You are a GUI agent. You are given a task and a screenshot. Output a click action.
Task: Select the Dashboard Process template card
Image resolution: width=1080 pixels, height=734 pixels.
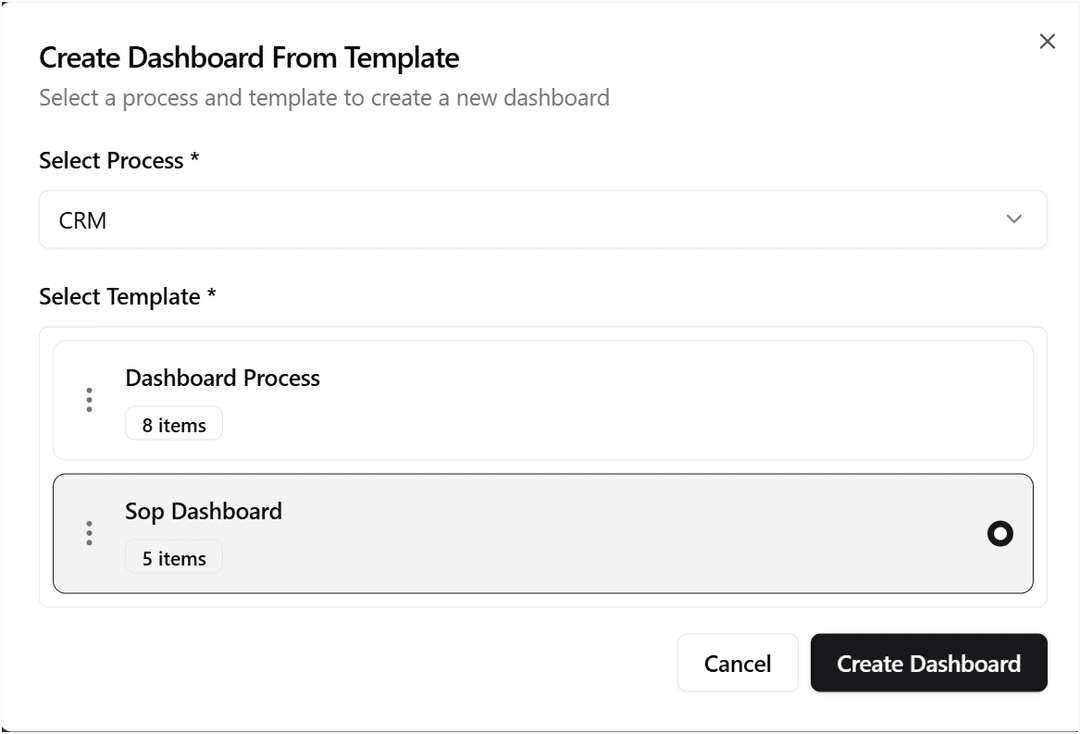click(x=542, y=400)
